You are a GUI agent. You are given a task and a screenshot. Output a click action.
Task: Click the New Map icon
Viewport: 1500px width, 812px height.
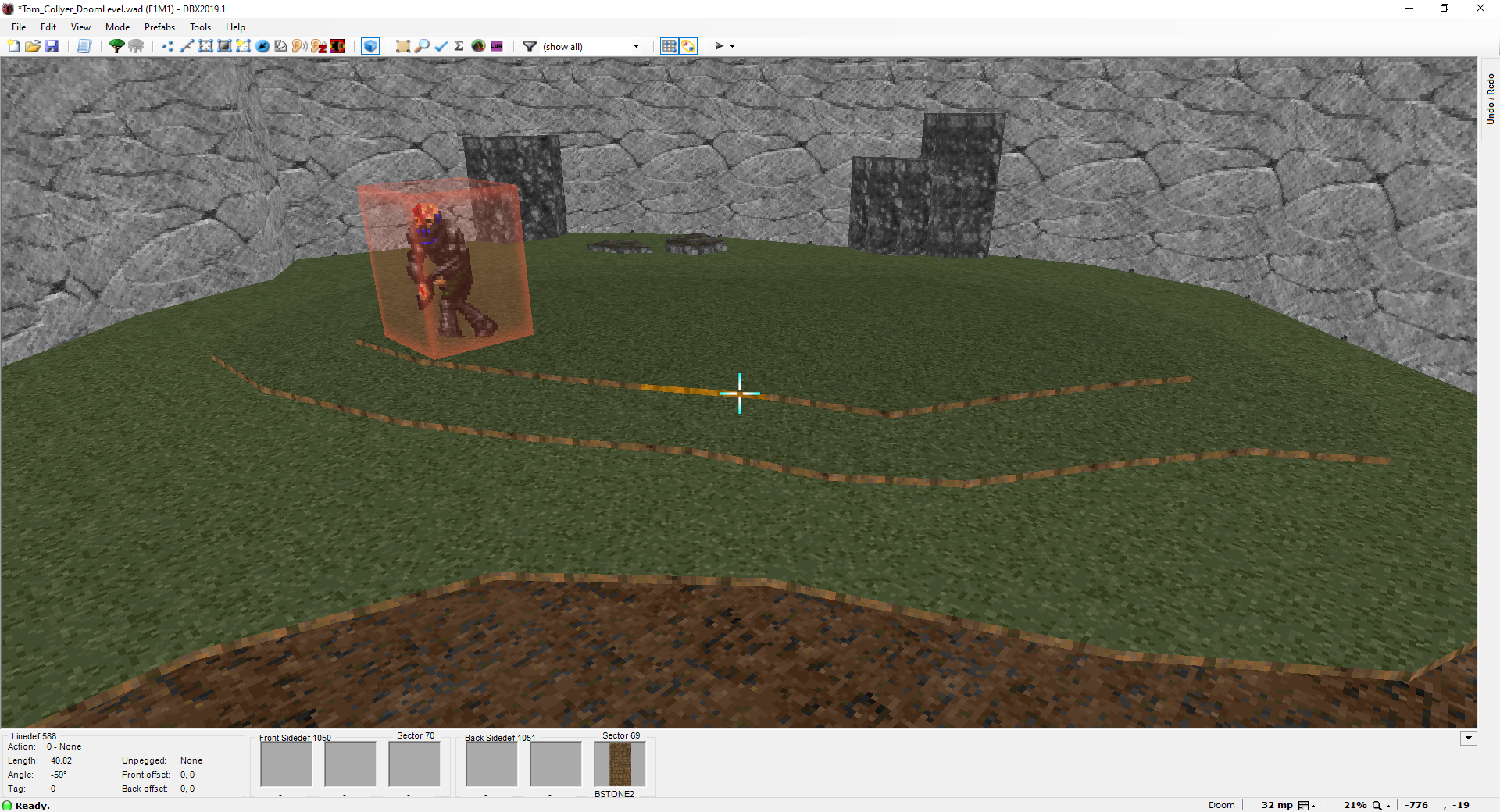tap(14, 46)
